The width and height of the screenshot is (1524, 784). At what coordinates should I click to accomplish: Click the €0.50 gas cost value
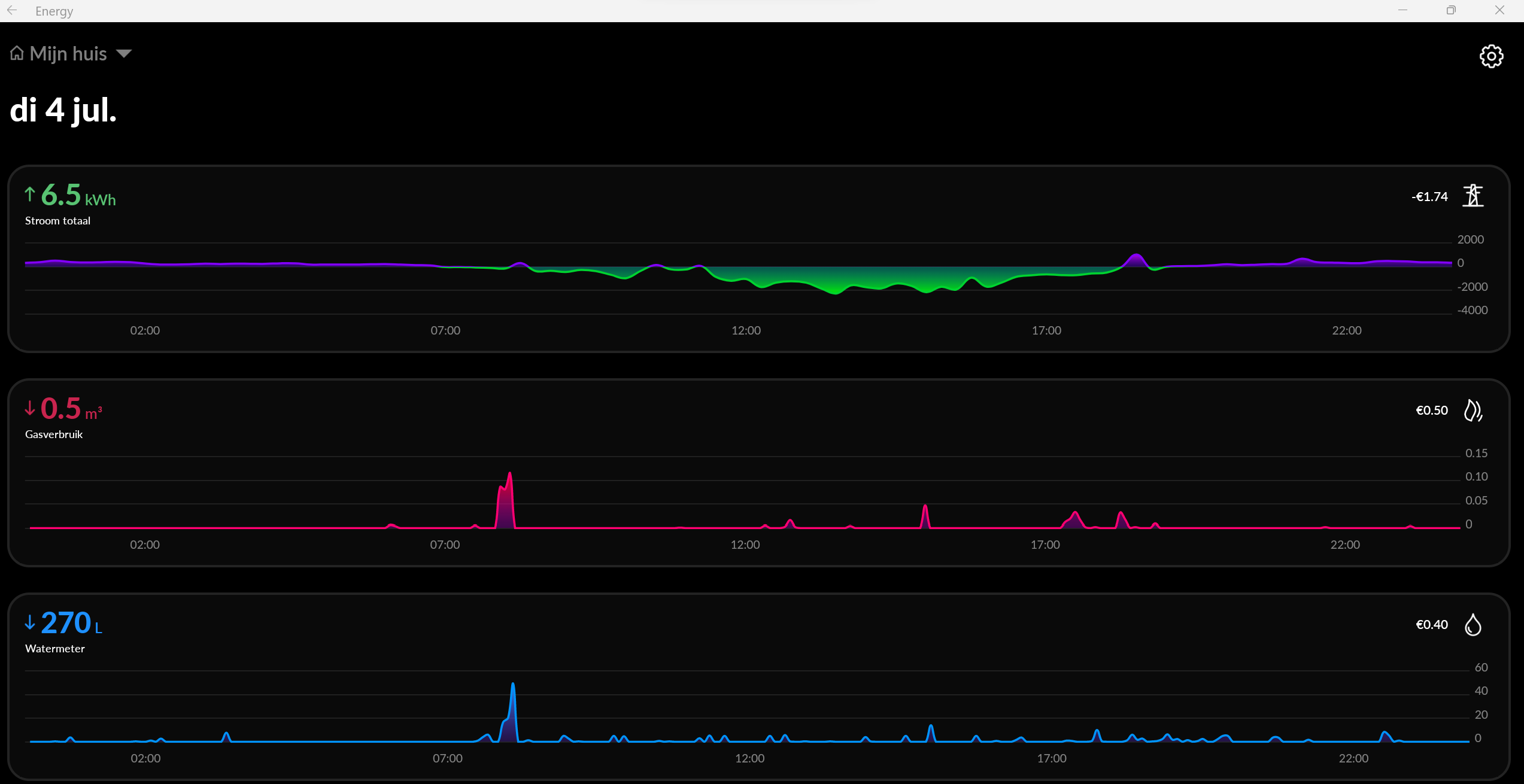[x=1431, y=411]
